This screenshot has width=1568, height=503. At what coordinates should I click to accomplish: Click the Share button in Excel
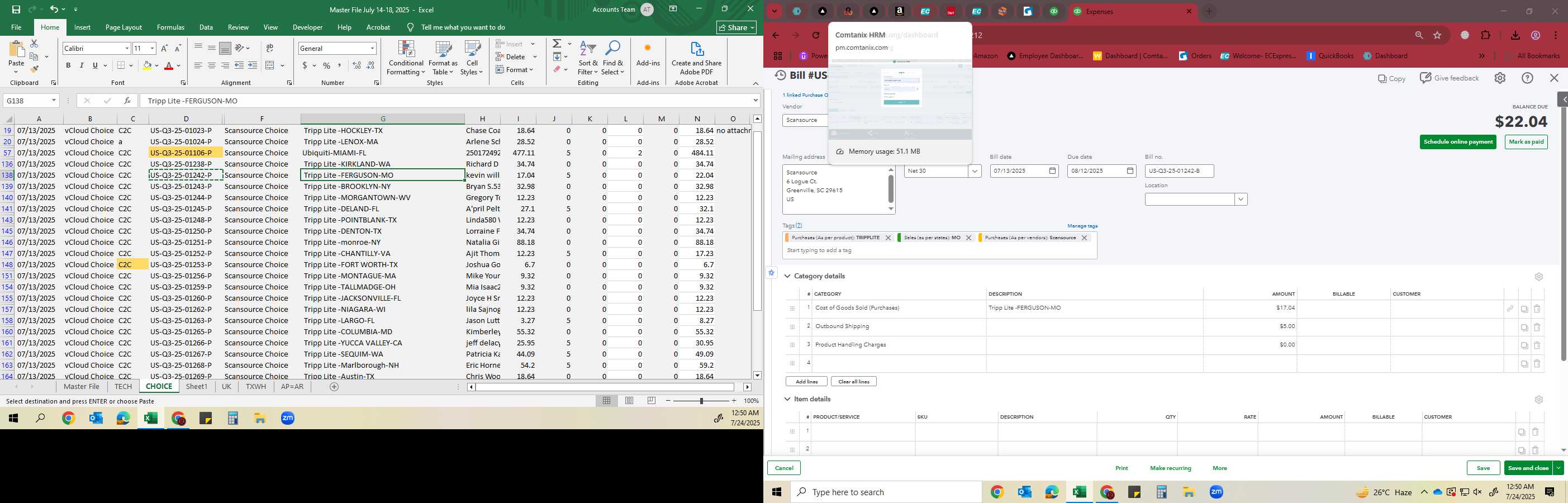pyautogui.click(x=736, y=27)
